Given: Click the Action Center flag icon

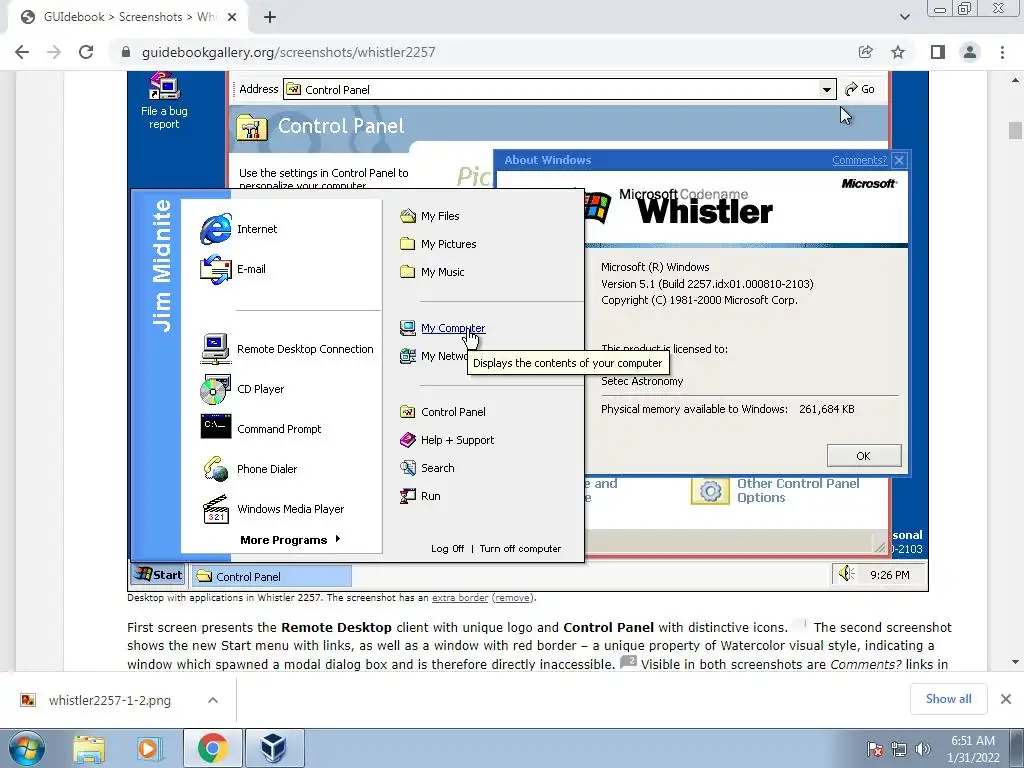Looking at the screenshot, I should (x=876, y=749).
